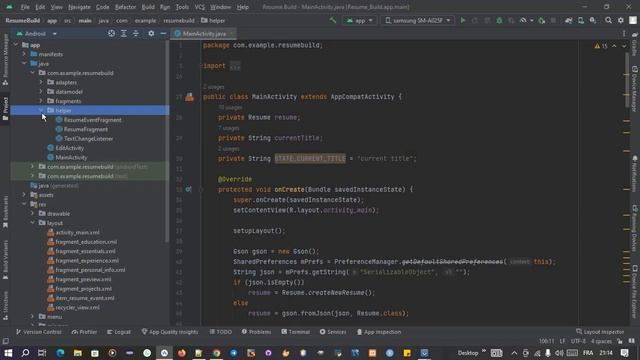This screenshot has height=360, width=640.
Task: Expand the assets folder
Action: point(24,195)
